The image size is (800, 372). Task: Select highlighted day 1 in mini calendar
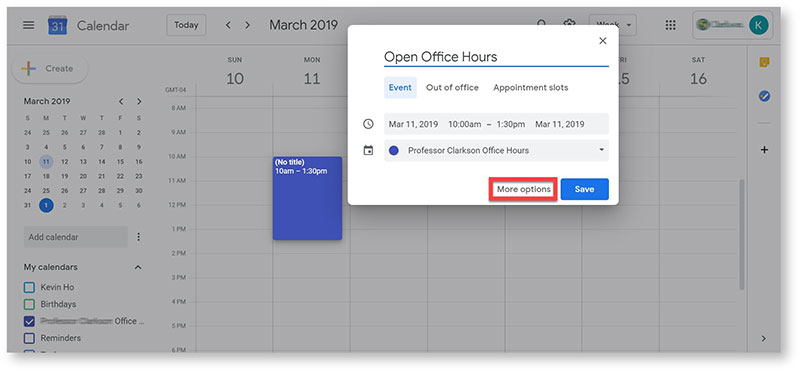tap(46, 205)
